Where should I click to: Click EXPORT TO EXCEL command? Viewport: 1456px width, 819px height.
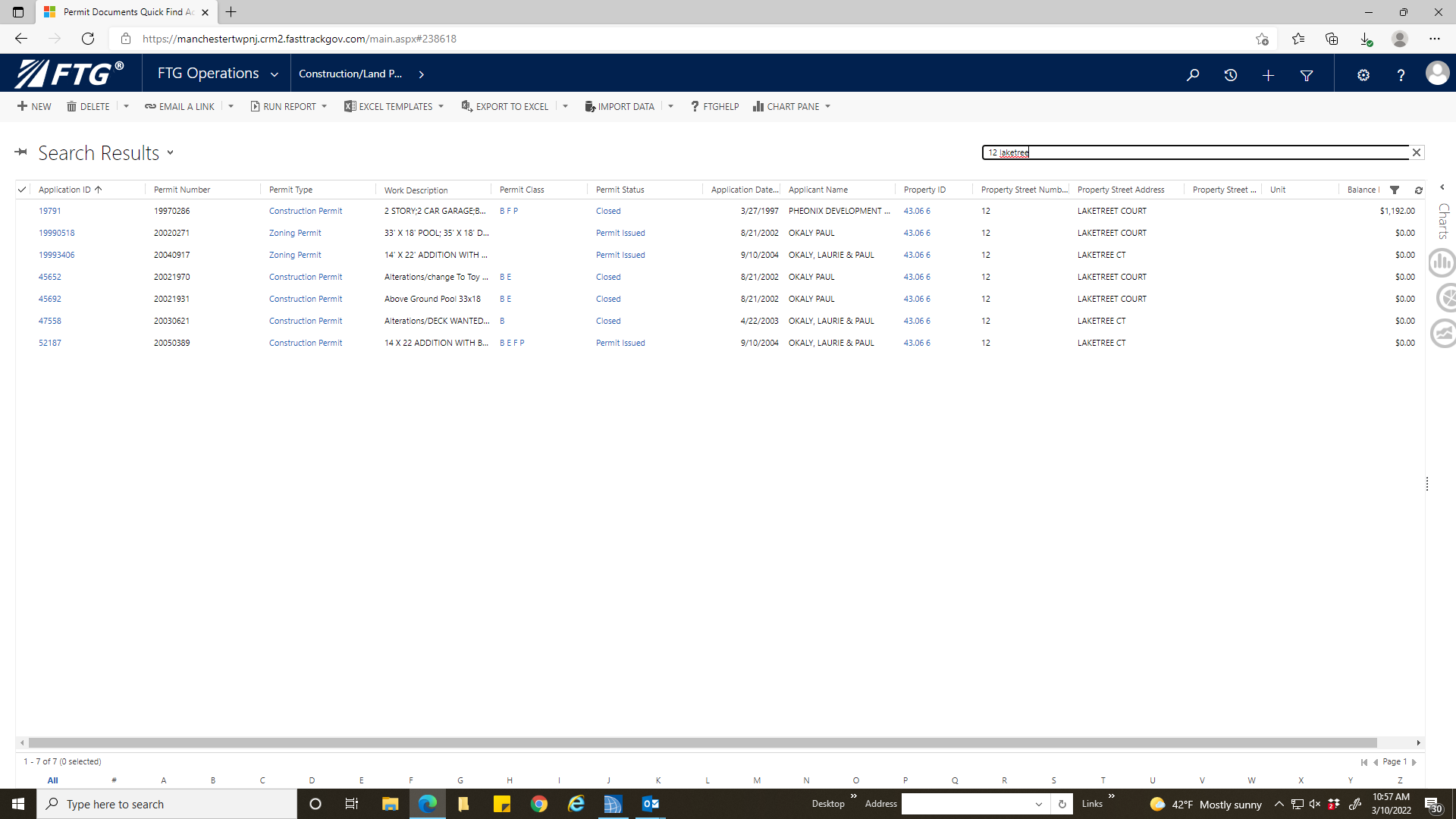505,107
